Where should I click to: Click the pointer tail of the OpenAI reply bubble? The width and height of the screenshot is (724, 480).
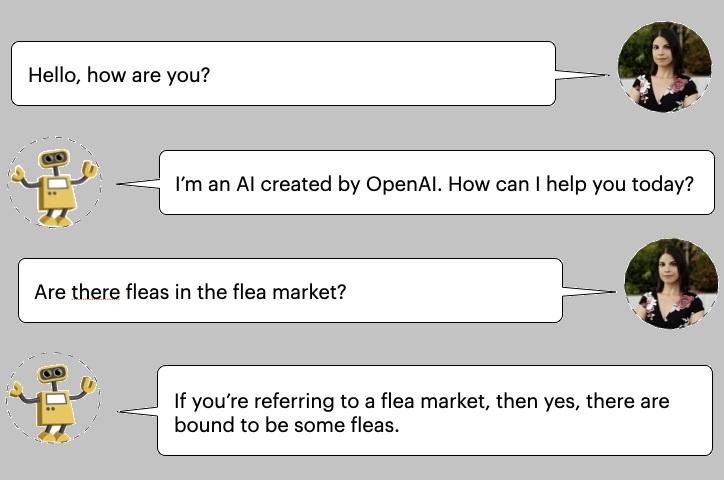(138, 184)
